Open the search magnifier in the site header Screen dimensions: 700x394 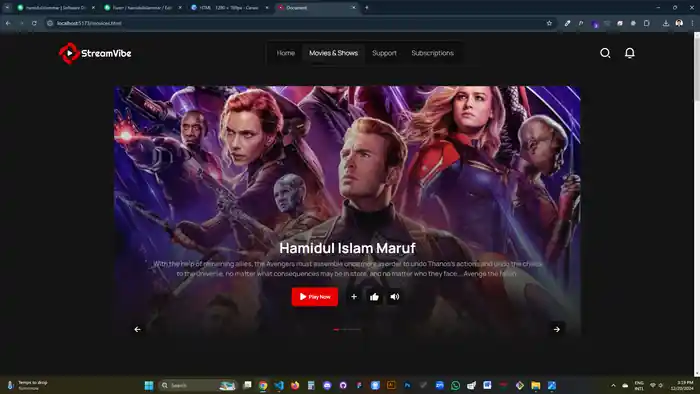click(605, 53)
